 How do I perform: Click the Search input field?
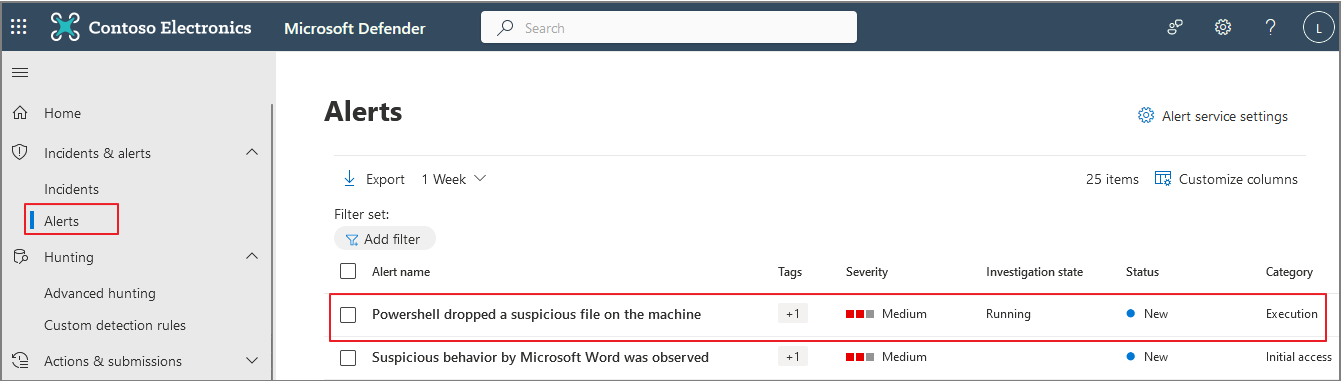(669, 28)
